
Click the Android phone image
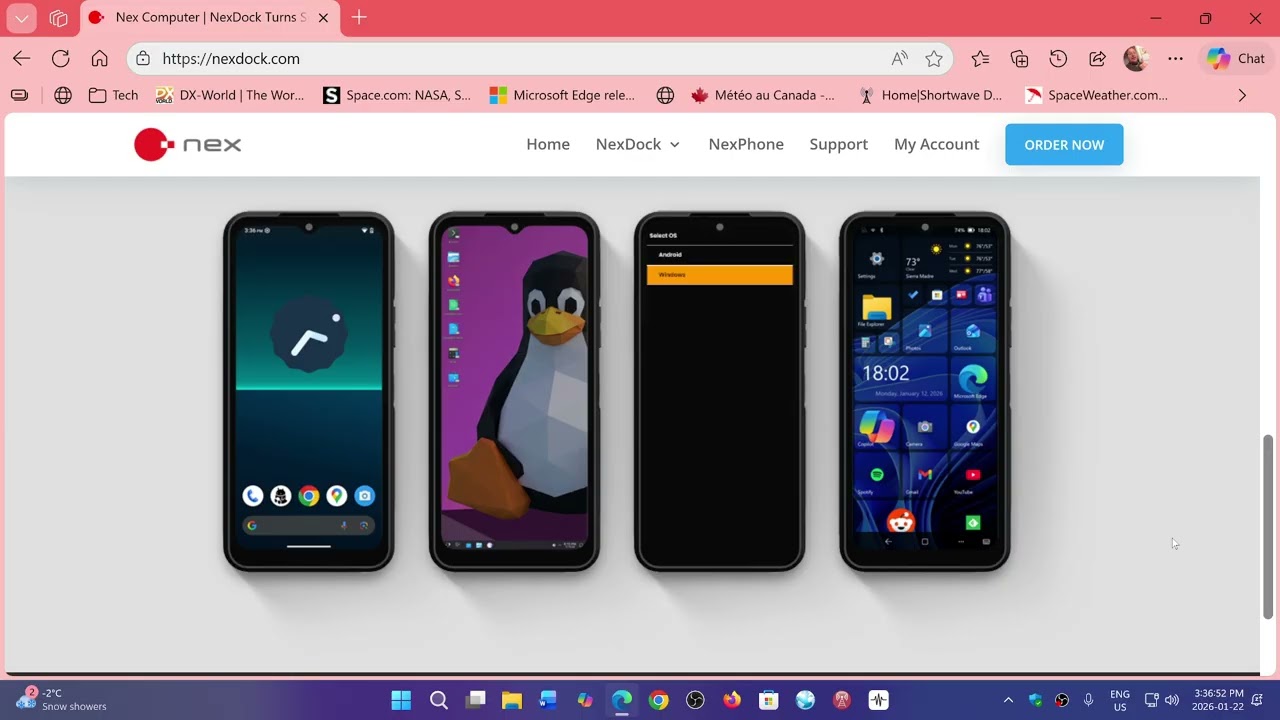click(309, 392)
